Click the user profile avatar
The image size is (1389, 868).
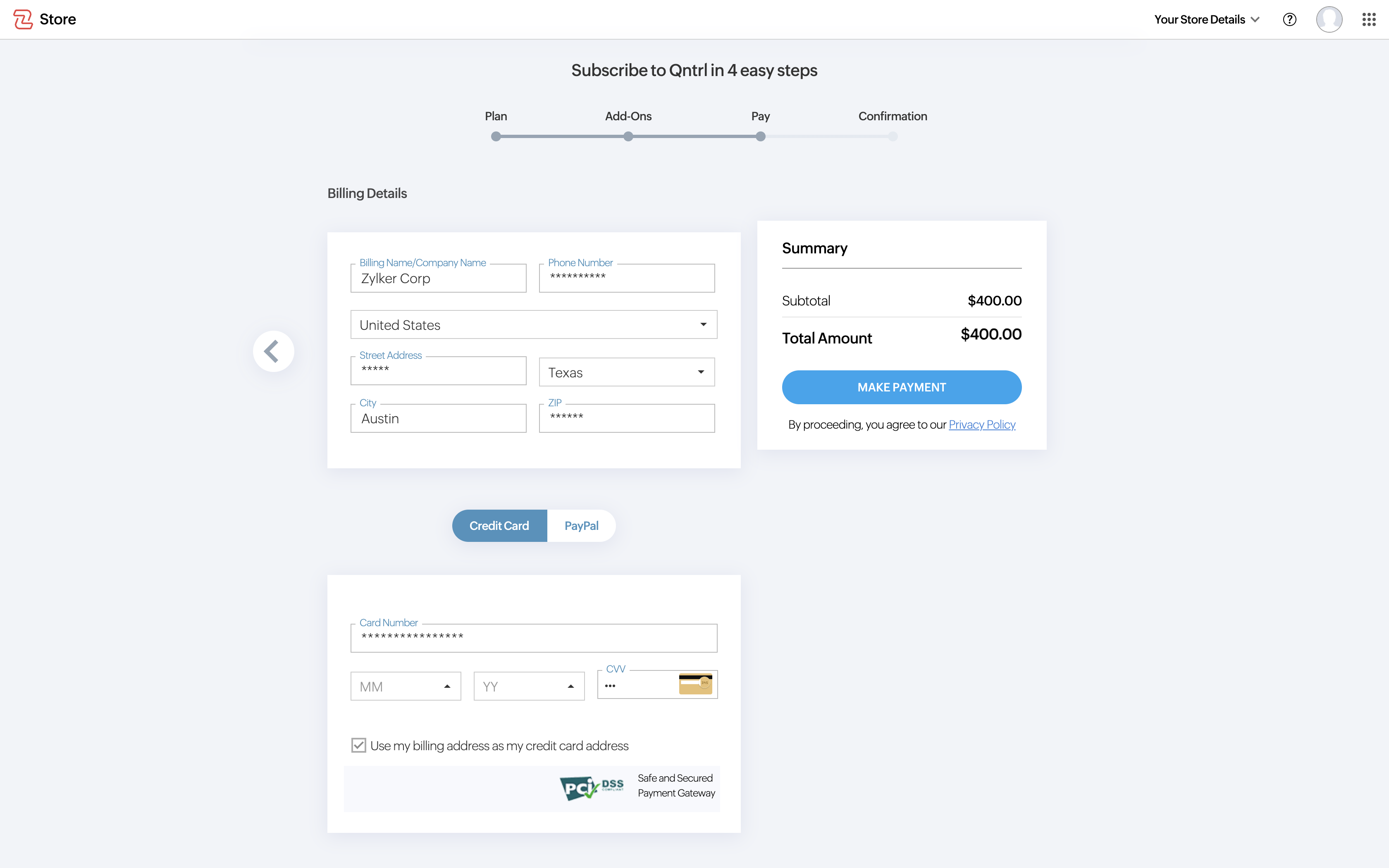(1329, 19)
